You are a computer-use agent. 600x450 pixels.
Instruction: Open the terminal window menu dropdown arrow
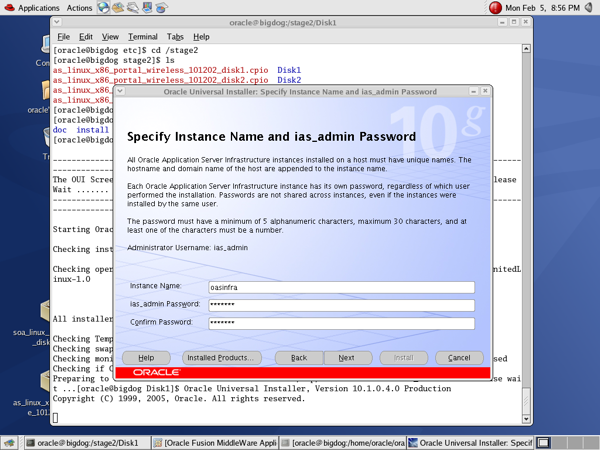point(57,22)
